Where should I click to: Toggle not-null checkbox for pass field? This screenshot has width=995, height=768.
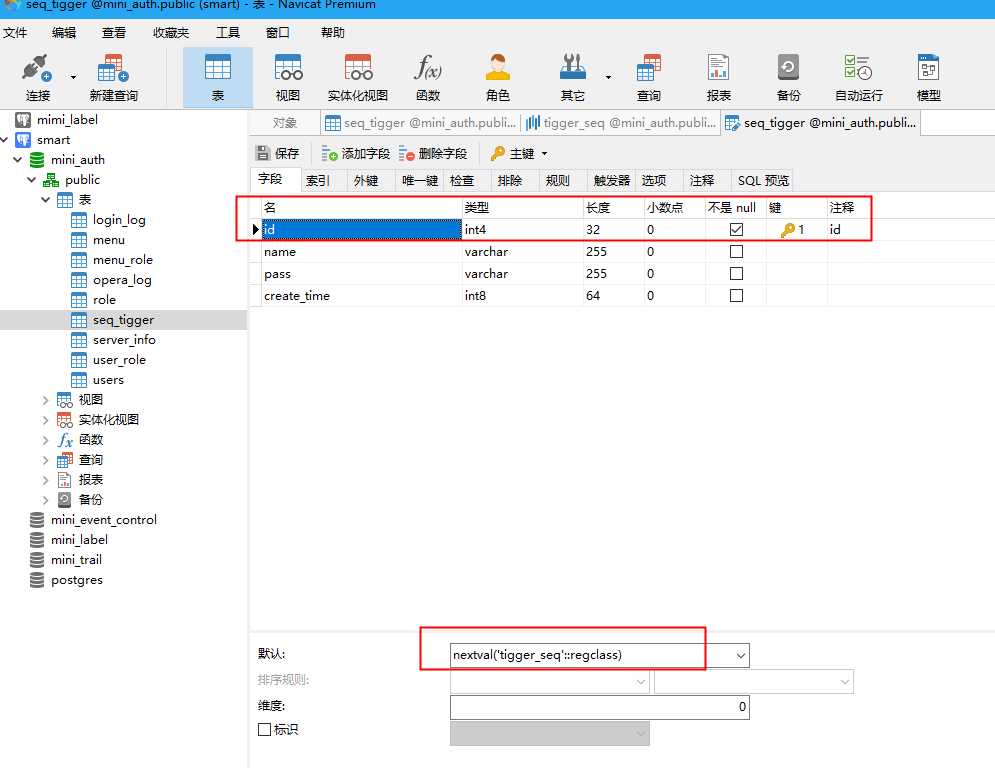click(x=736, y=274)
